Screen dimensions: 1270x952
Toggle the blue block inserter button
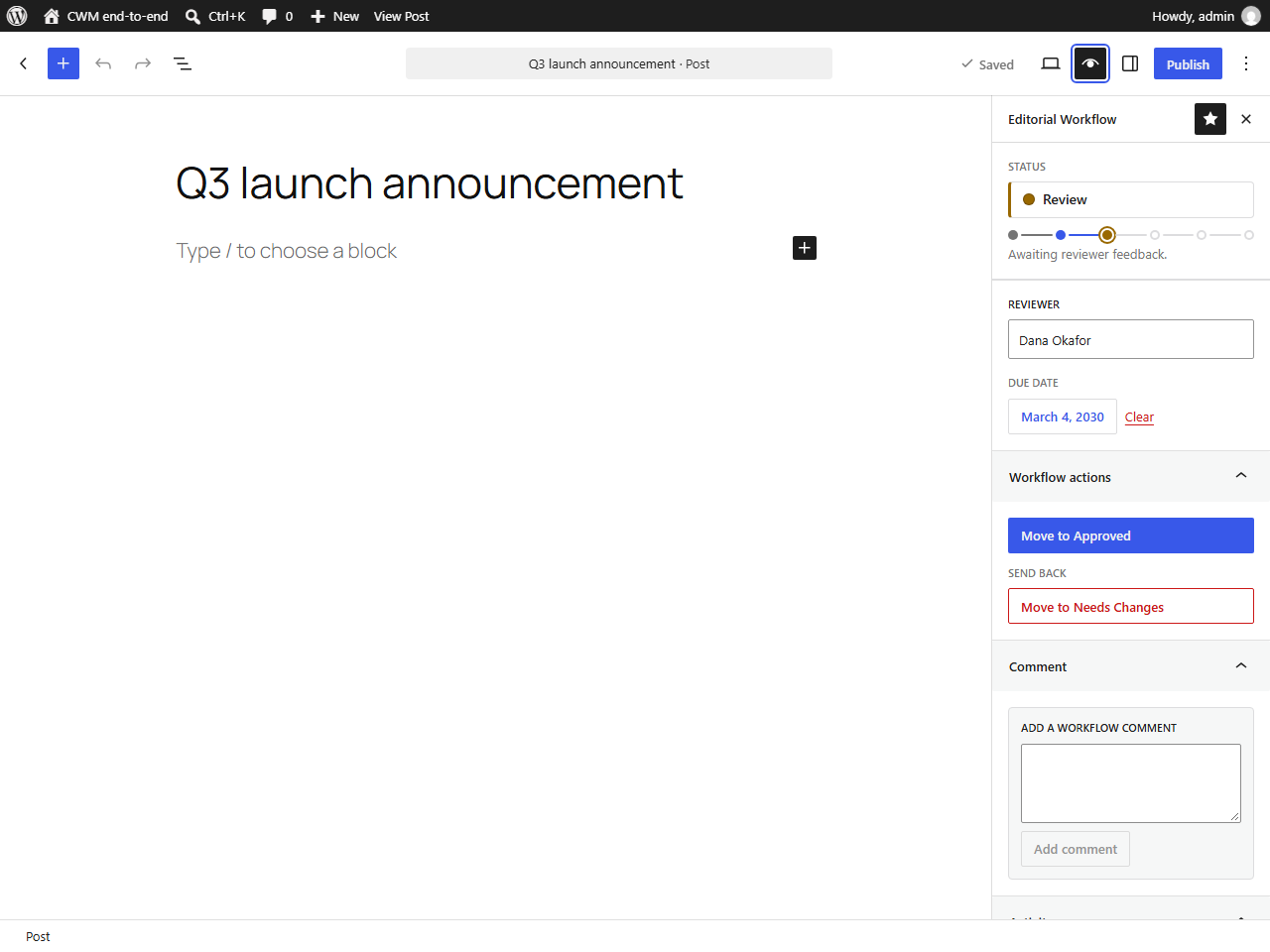point(63,63)
